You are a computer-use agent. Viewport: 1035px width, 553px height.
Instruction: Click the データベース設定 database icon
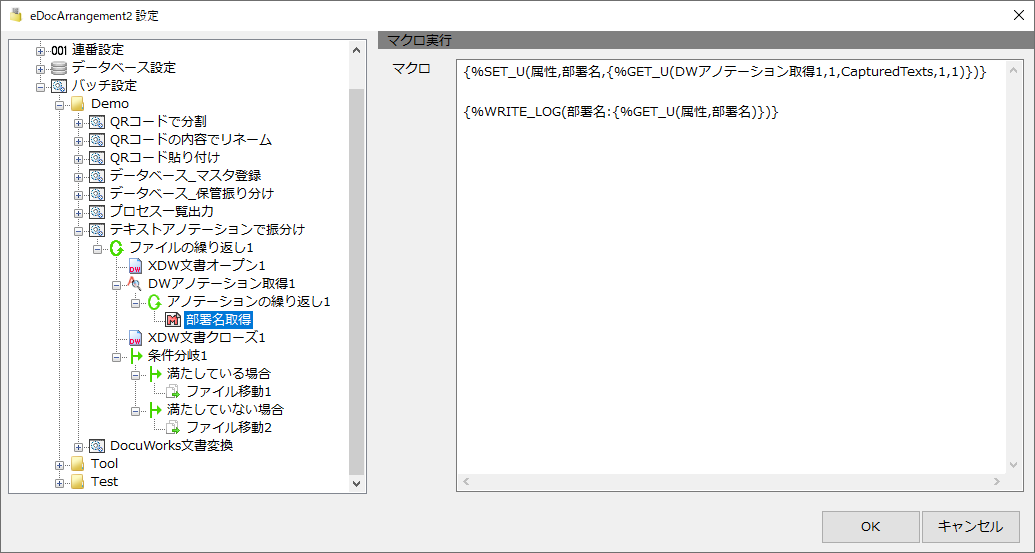[x=59, y=68]
